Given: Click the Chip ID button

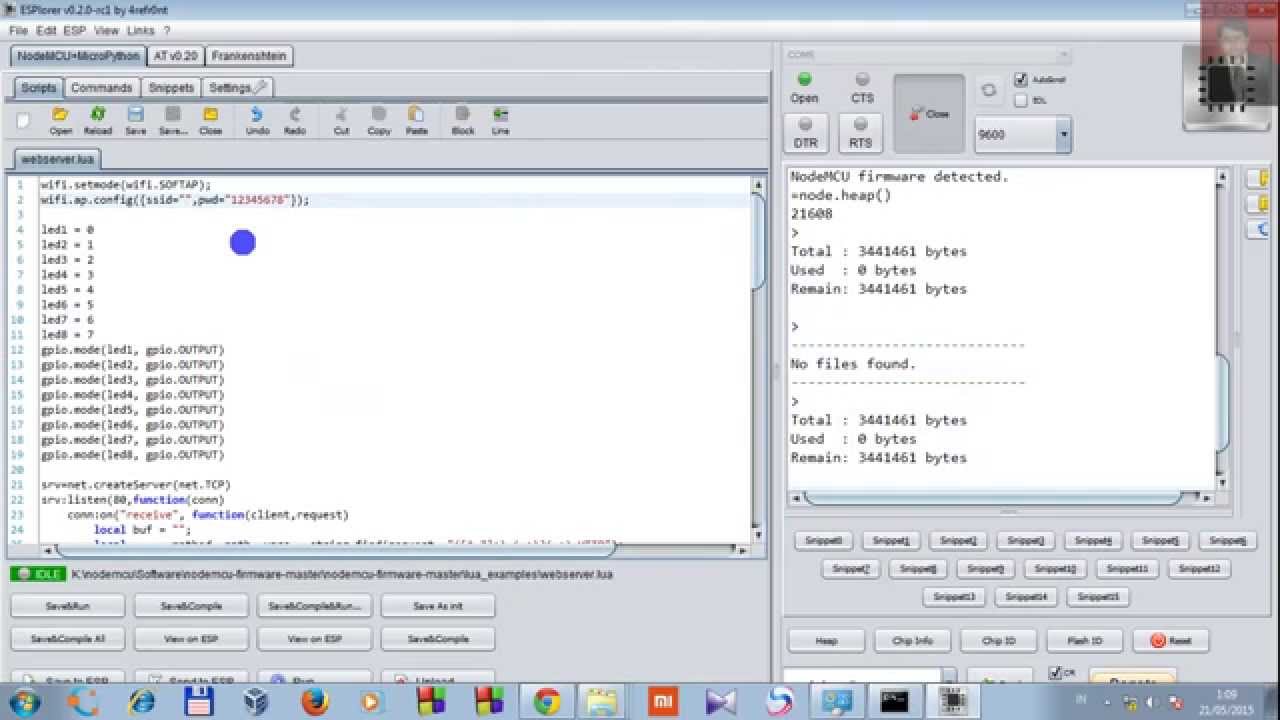Looking at the screenshot, I should 998,641.
